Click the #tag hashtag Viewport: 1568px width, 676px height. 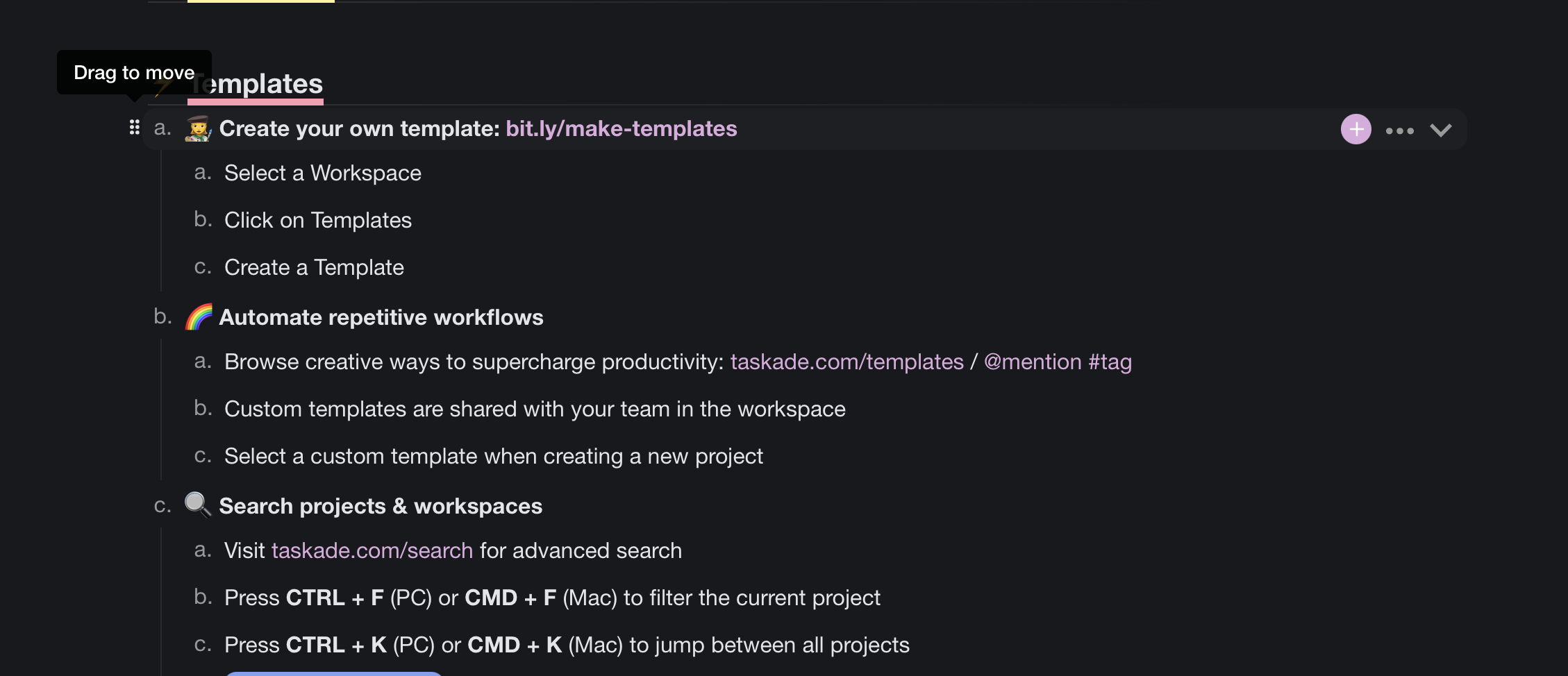coord(1110,362)
